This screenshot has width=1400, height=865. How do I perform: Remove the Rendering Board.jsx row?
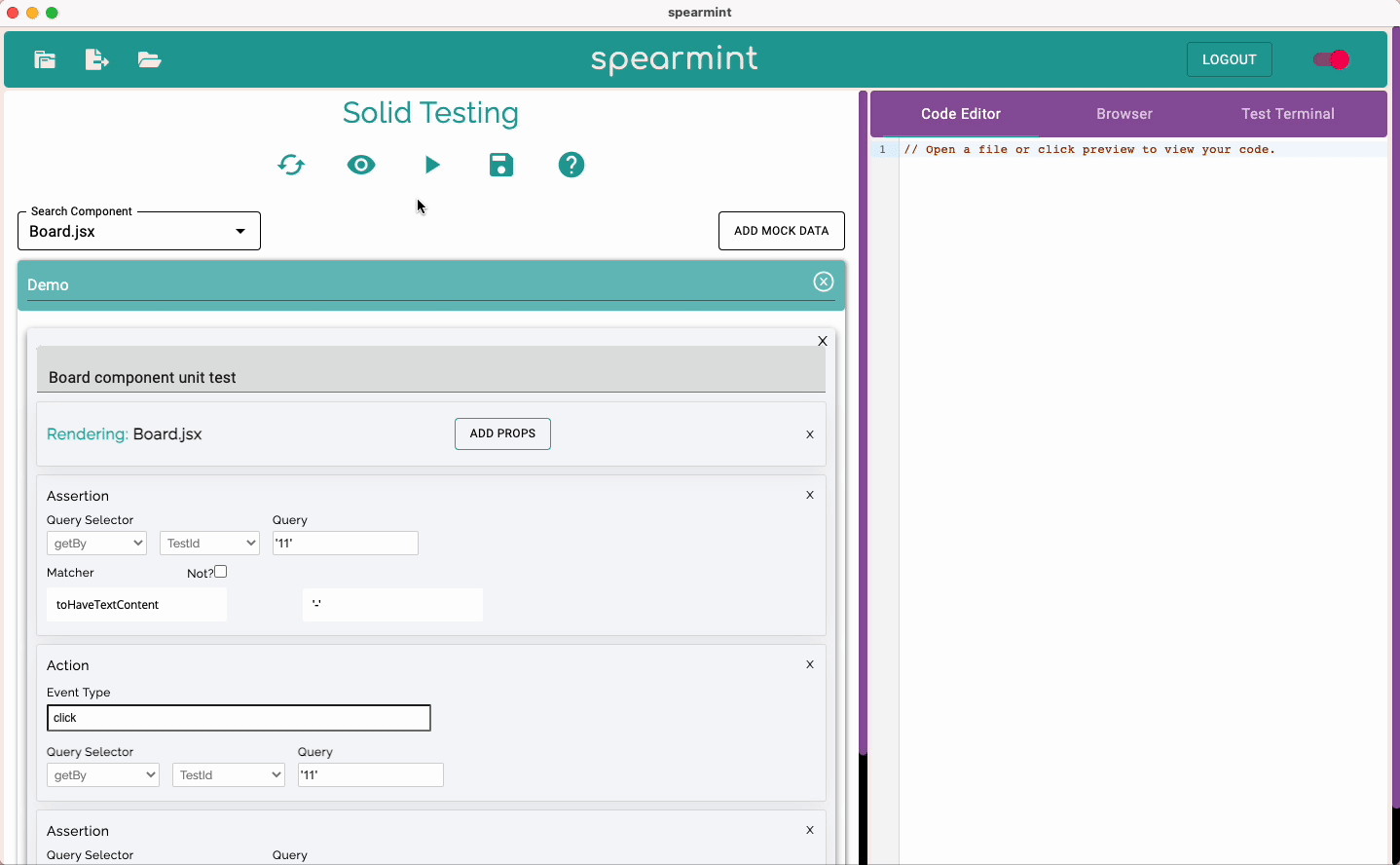click(x=810, y=434)
